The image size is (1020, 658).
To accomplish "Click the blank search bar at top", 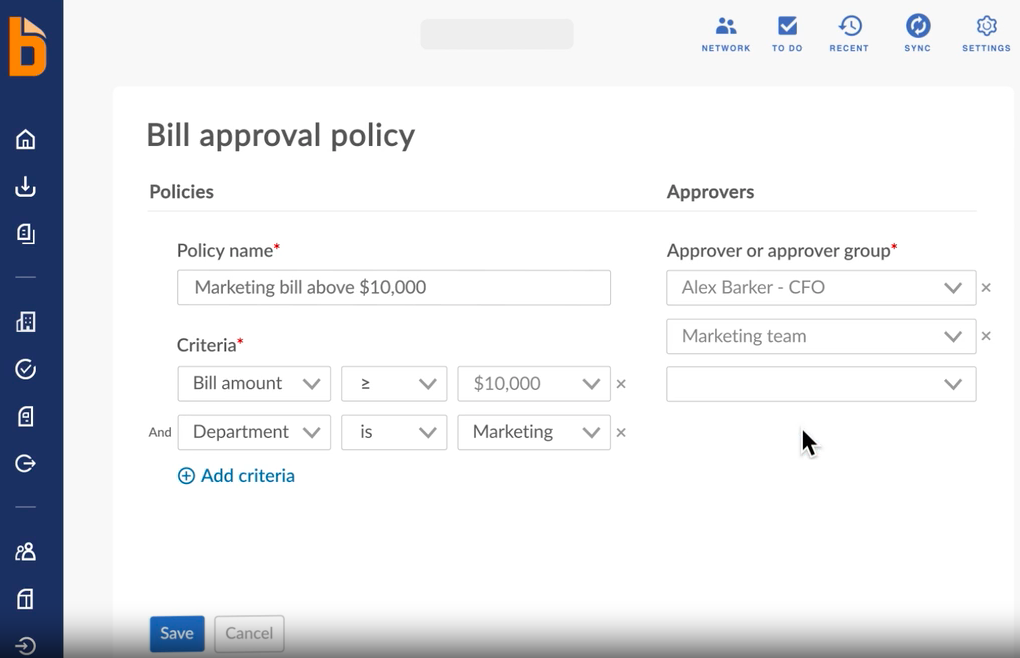I will [497, 34].
